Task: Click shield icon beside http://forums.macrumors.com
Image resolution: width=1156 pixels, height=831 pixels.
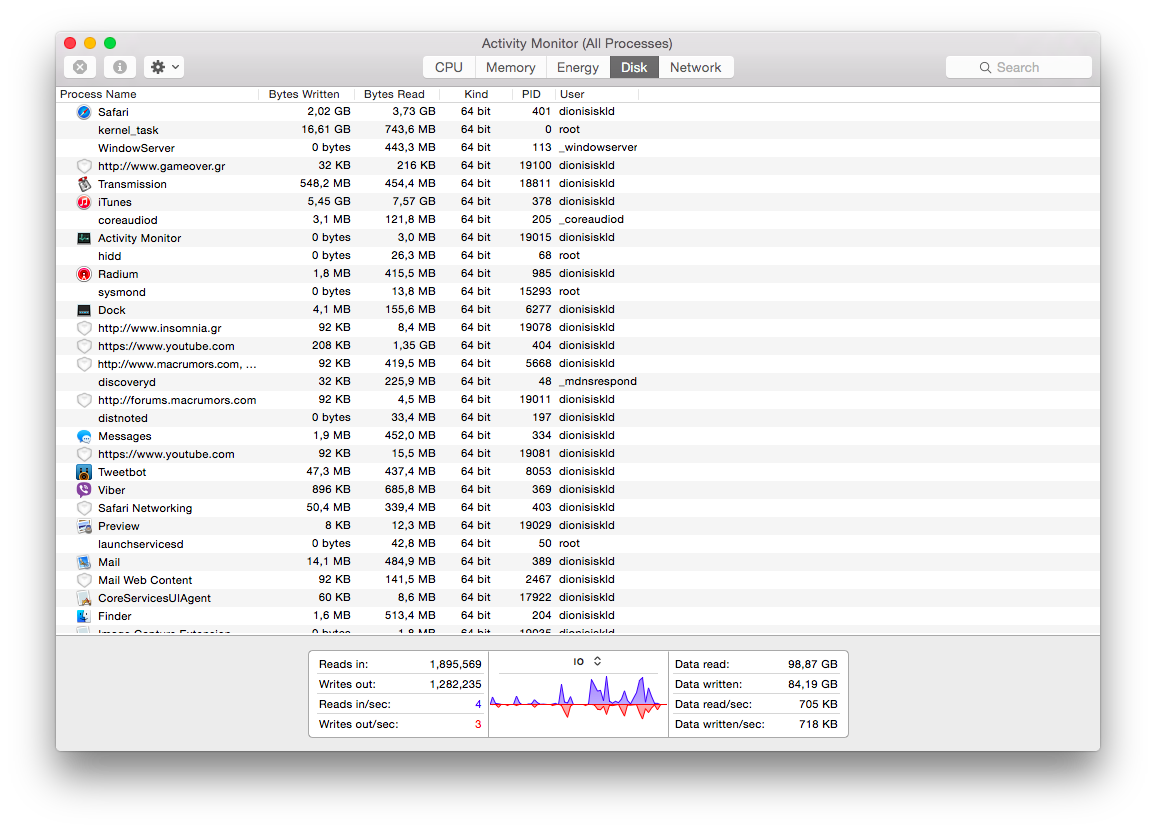Action: [84, 400]
